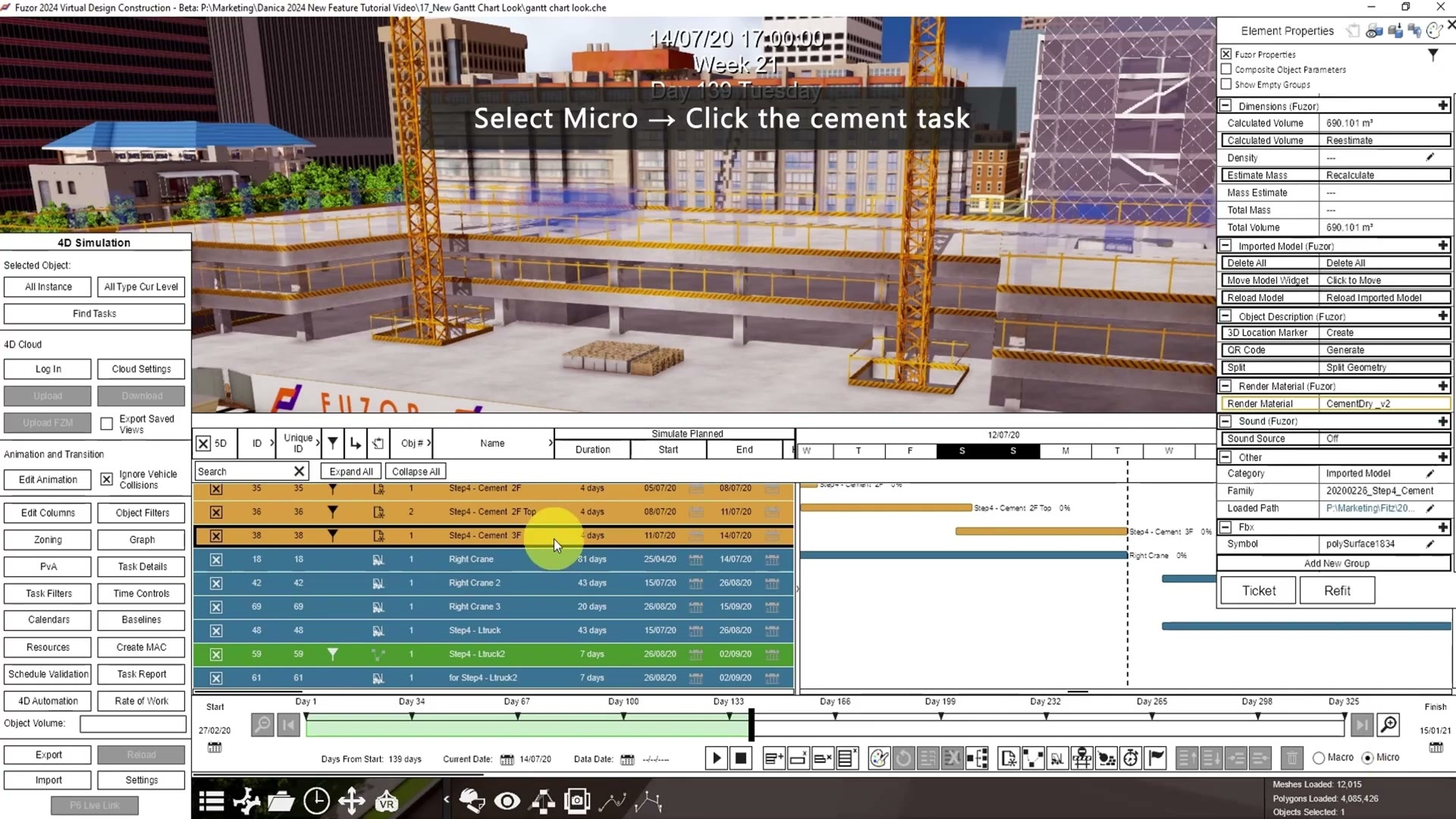Click the stopwatch icon in the Gantt toolbar
The width and height of the screenshot is (1456, 819).
coord(1131,758)
